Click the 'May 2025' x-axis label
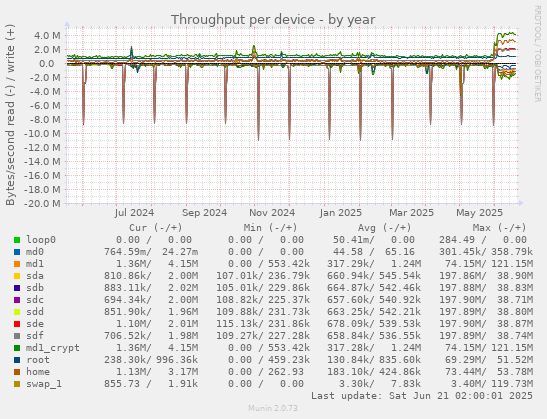 480,212
